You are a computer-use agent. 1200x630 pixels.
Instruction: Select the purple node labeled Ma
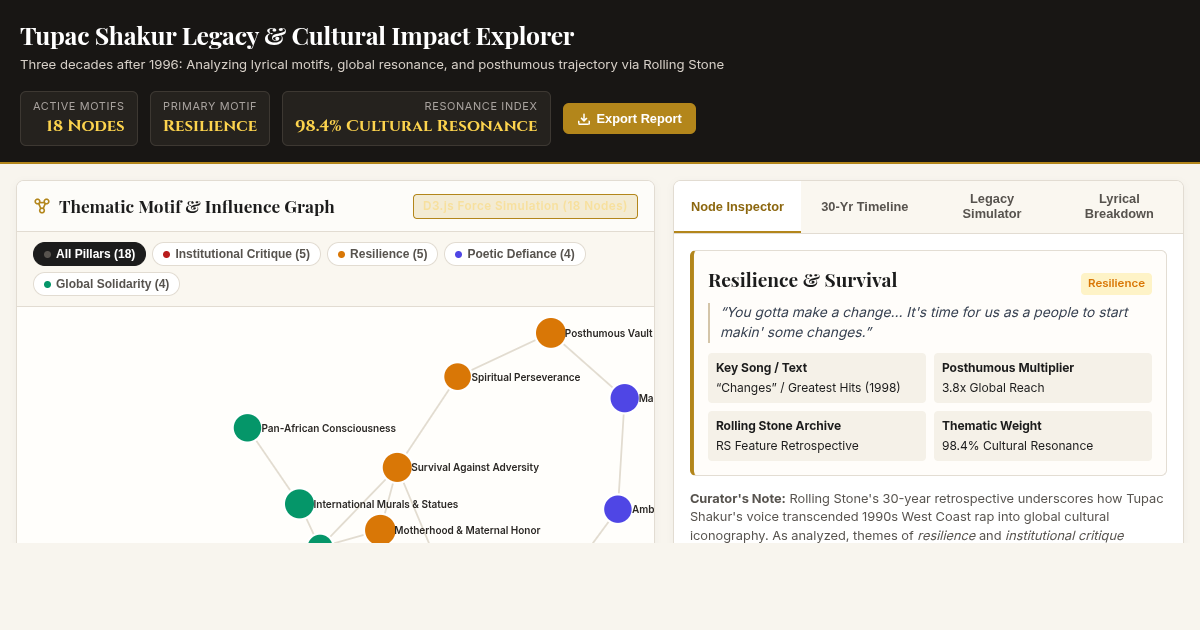click(624, 398)
